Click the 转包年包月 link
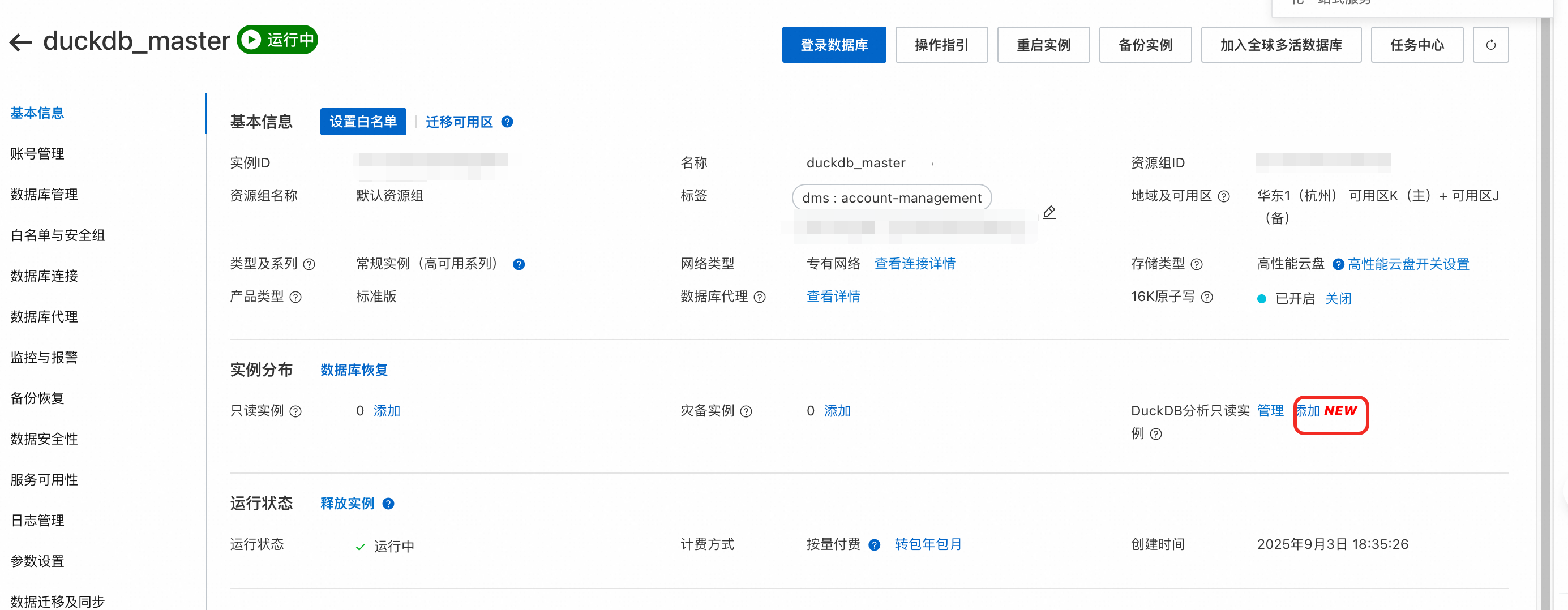The width and height of the screenshot is (1568, 610). coord(928,544)
